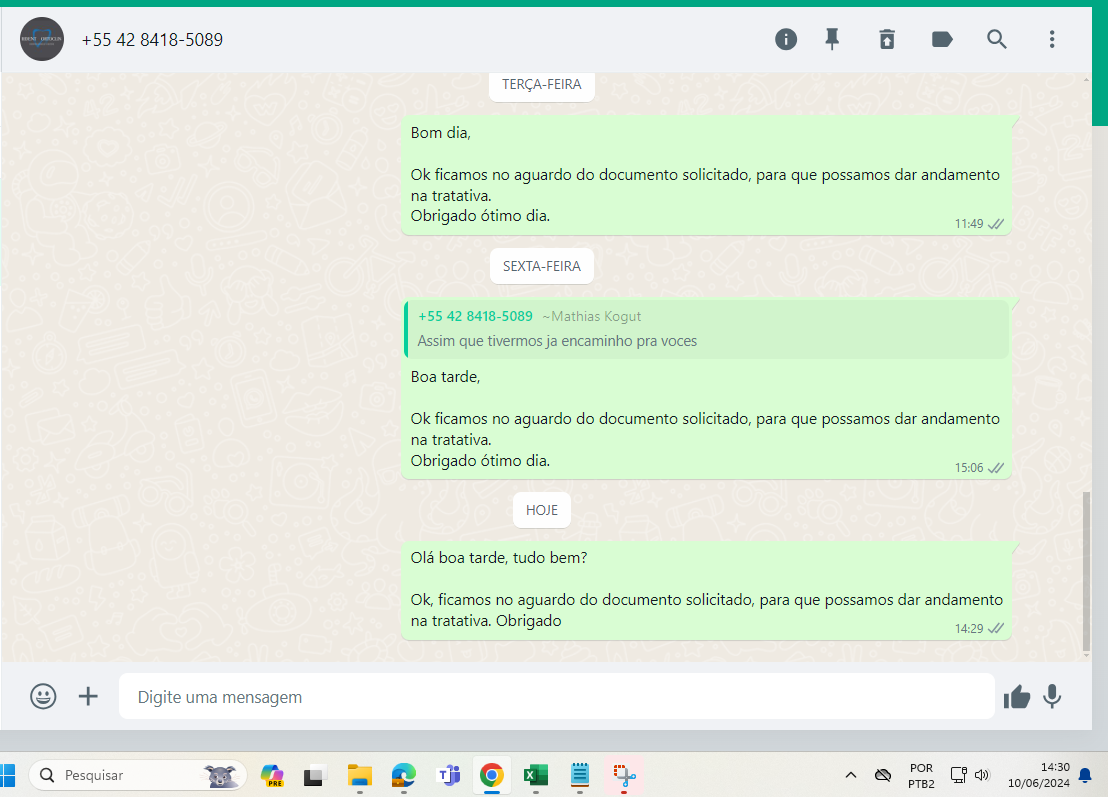Record a voice message with microphone icon
The height and width of the screenshot is (797, 1108).
coord(1052,697)
